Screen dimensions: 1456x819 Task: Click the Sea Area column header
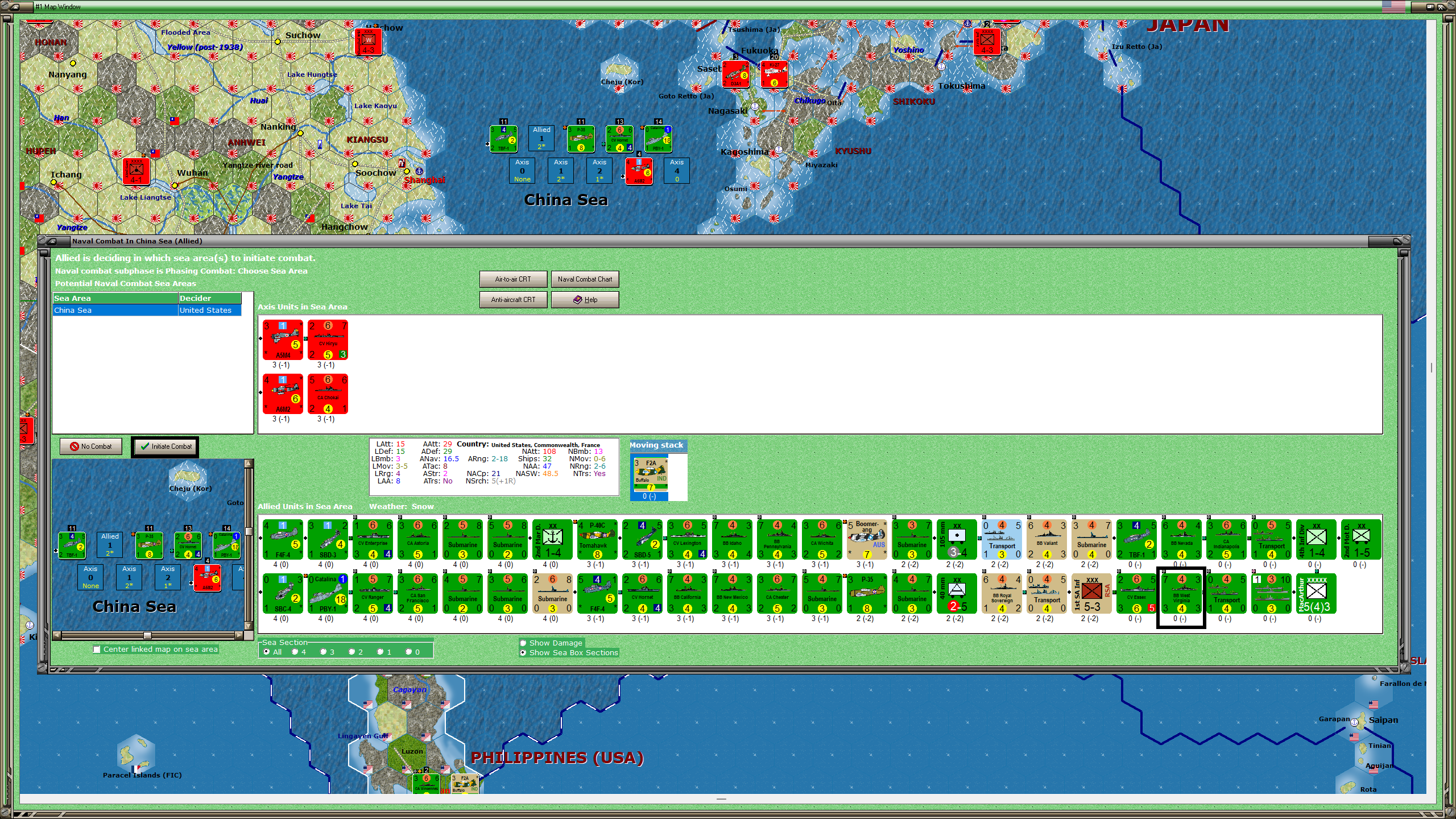click(x=115, y=298)
